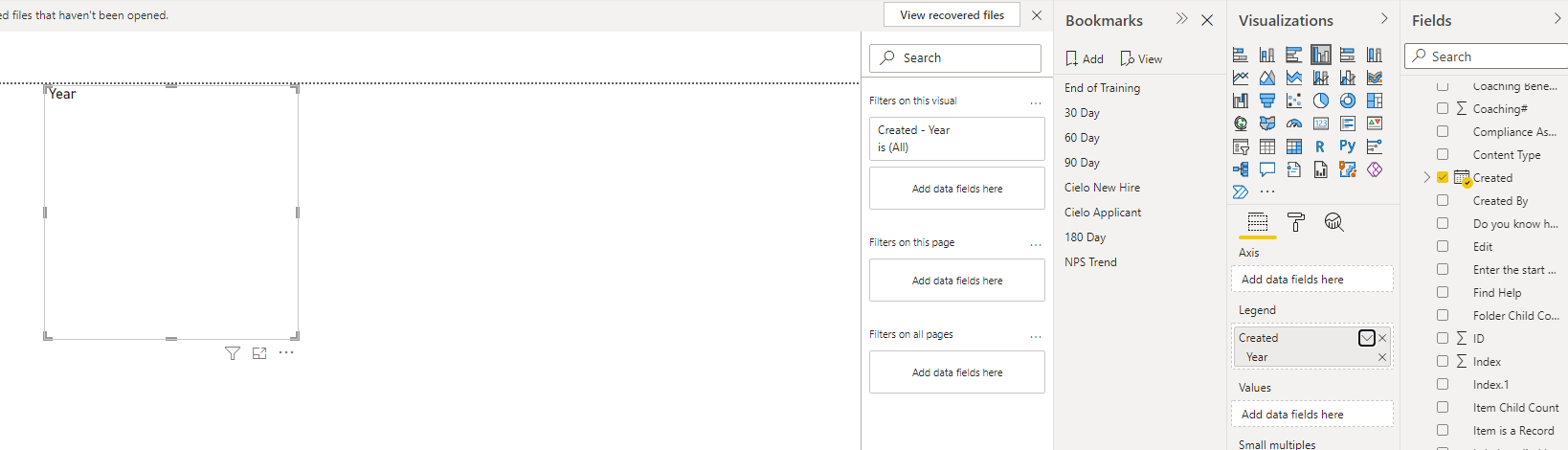This screenshot has height=450, width=1568.
Task: Select the Funnel chart visualization
Action: coord(1267,101)
